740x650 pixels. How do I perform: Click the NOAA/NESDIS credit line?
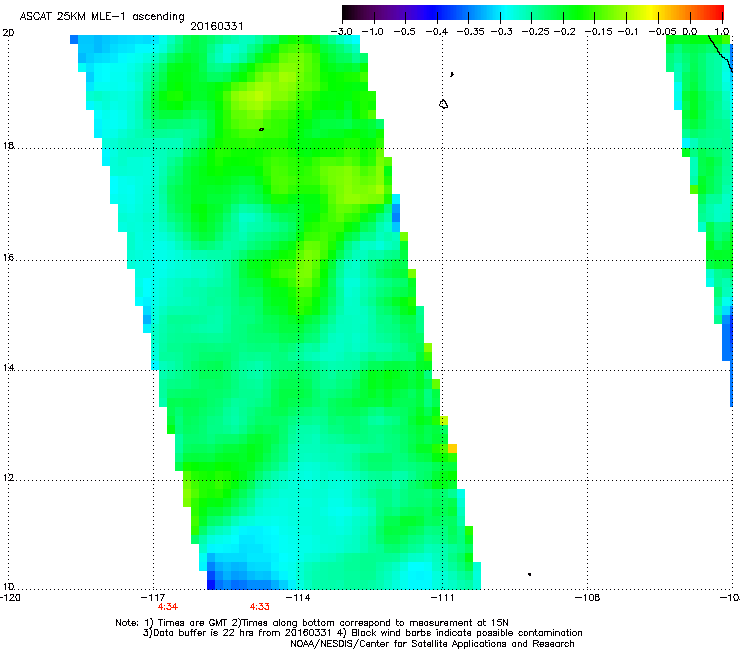click(432, 643)
